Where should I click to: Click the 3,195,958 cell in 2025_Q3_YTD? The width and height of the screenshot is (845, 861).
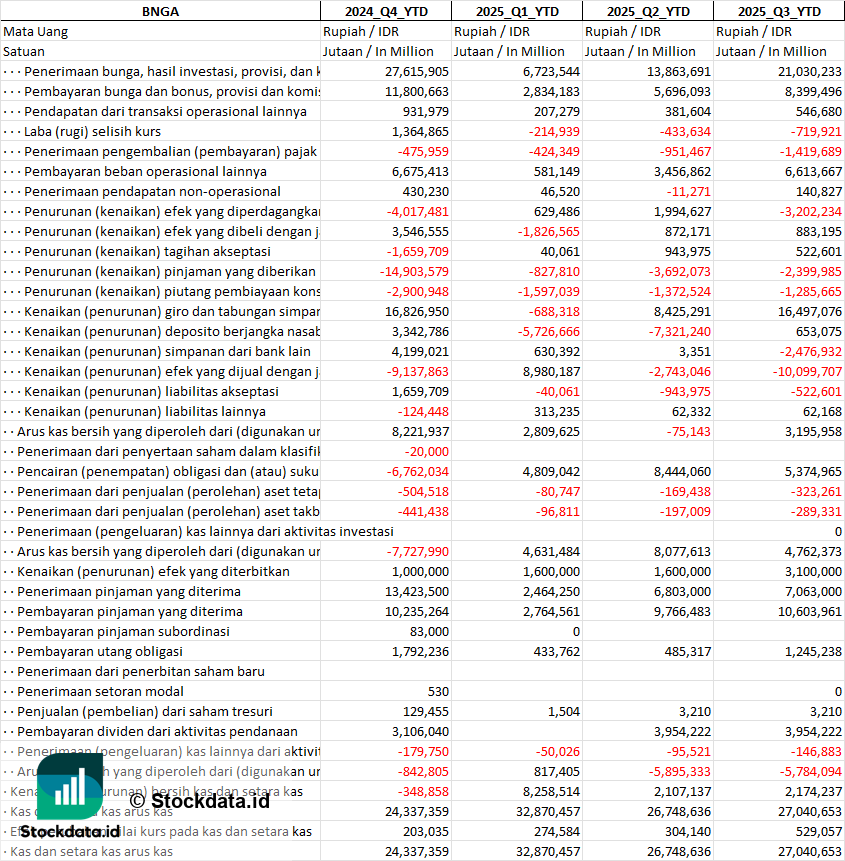point(779,432)
